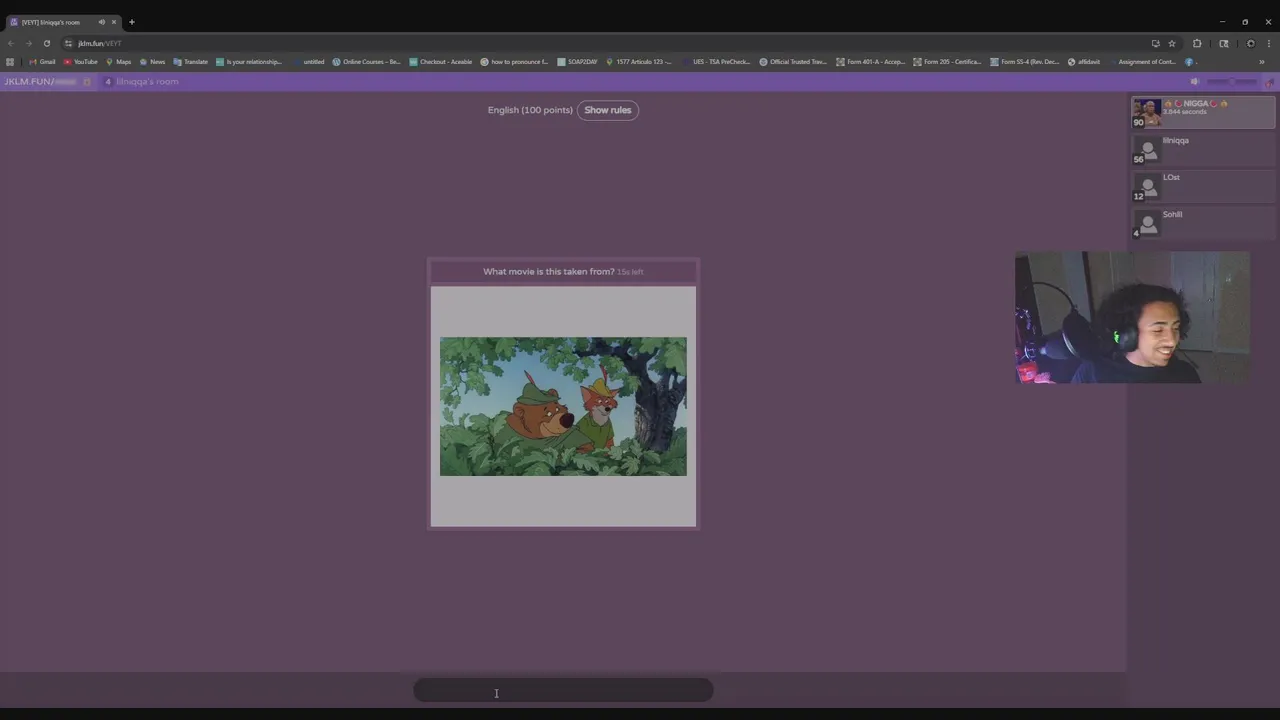
Task: Select player LOst in scoreboard
Action: coord(1204,187)
